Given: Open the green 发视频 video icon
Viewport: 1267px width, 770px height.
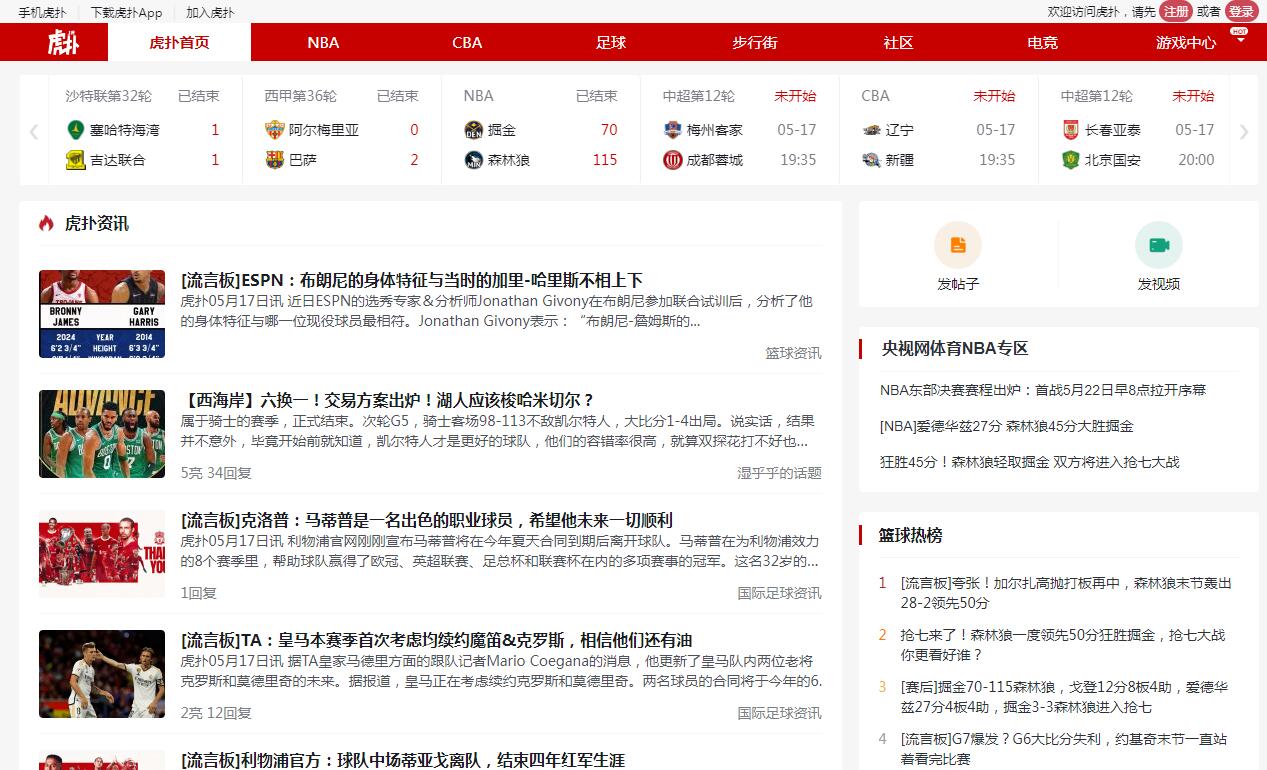Looking at the screenshot, I should (1159, 245).
